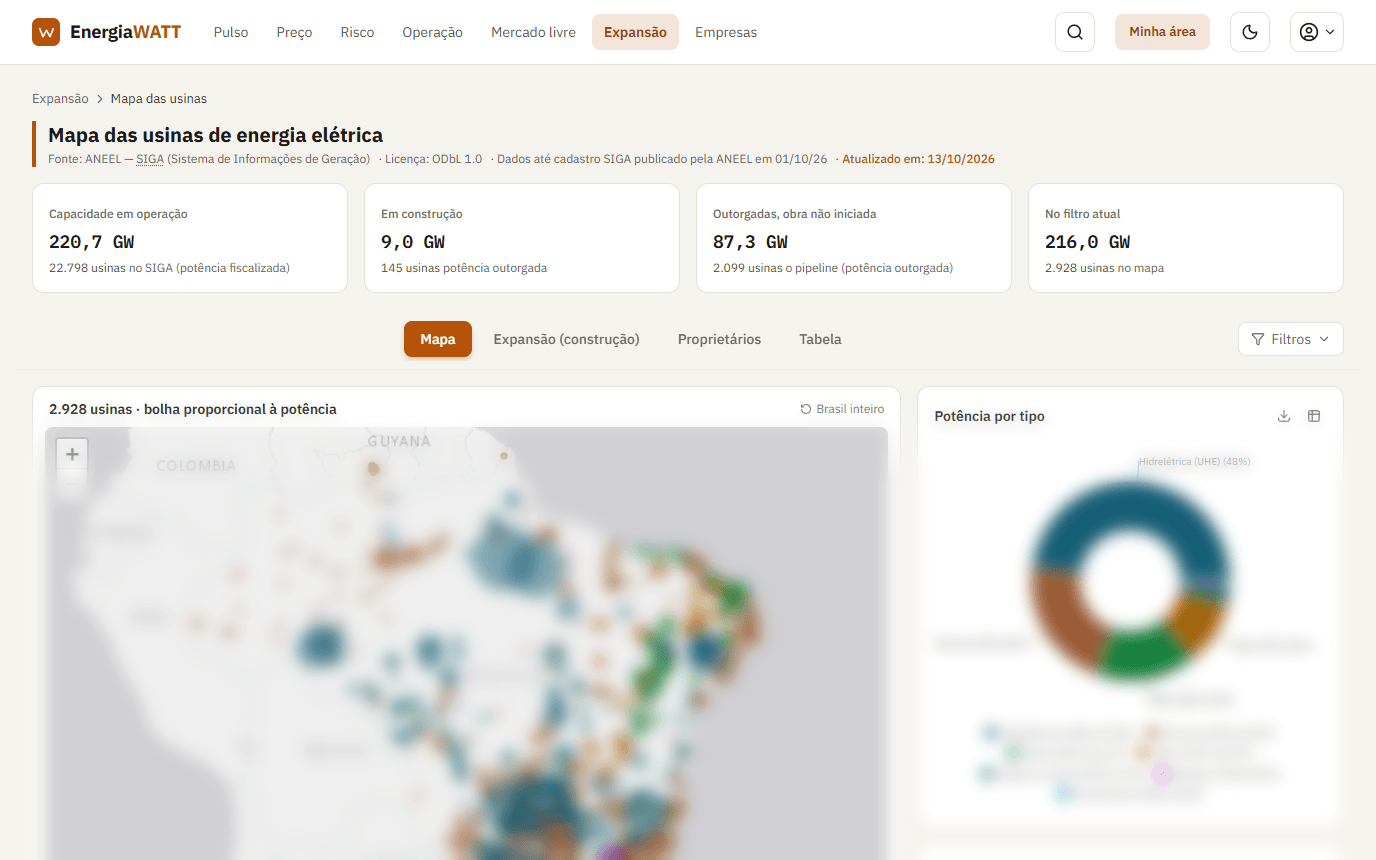Click the 216,0 GW value
The height and width of the screenshot is (860, 1376).
point(1087,242)
